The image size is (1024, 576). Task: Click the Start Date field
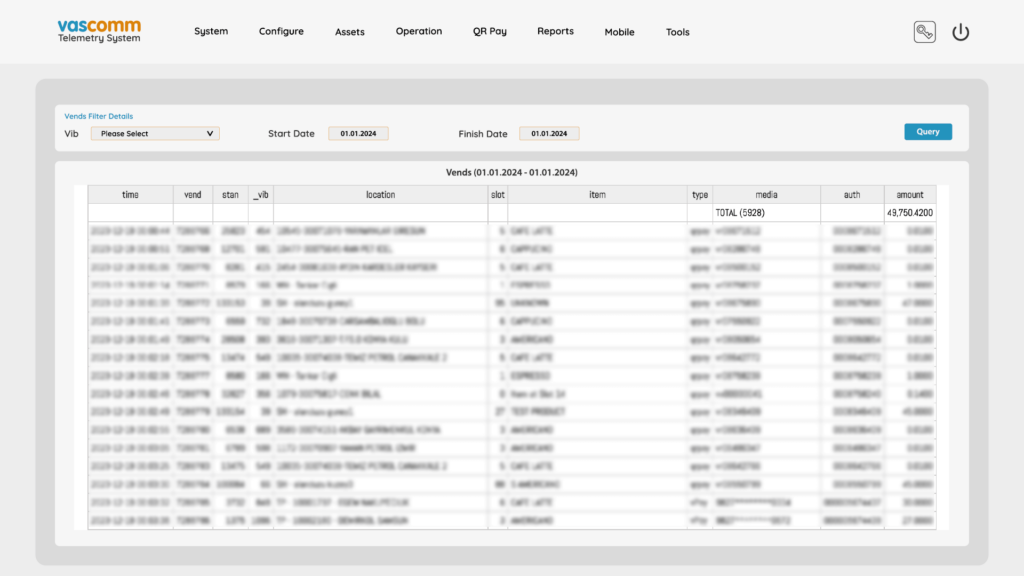point(358,133)
